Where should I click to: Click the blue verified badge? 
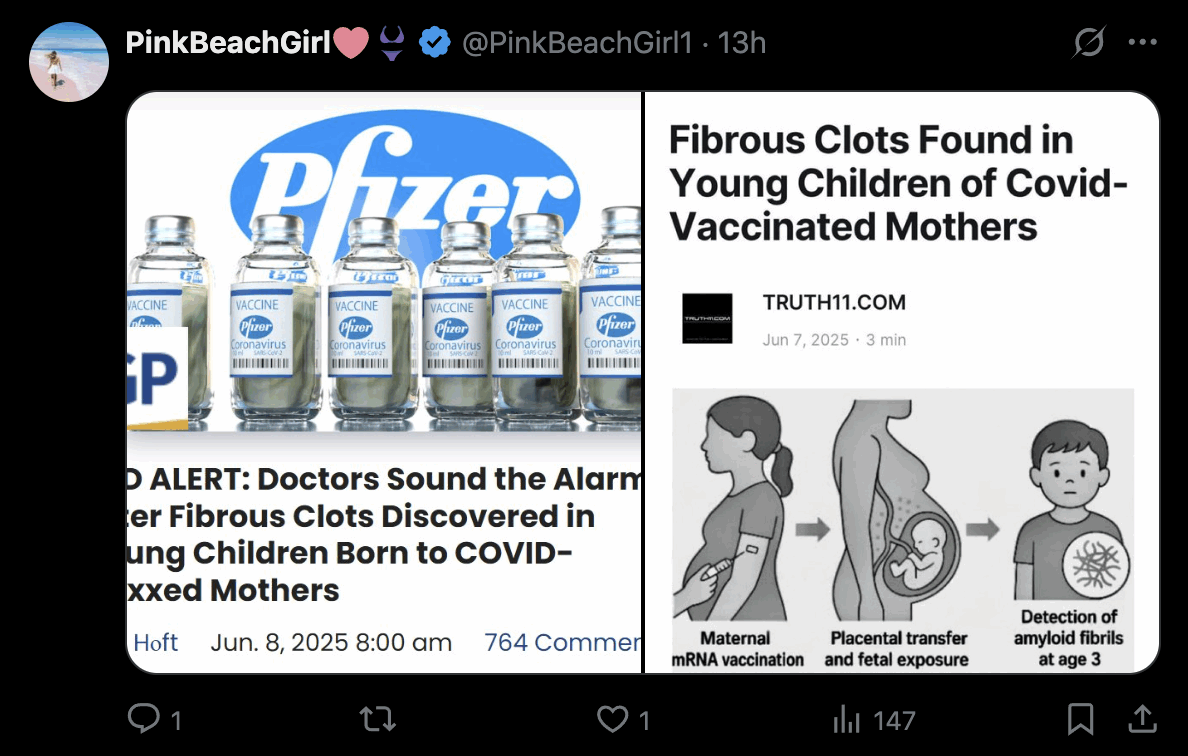[x=434, y=43]
